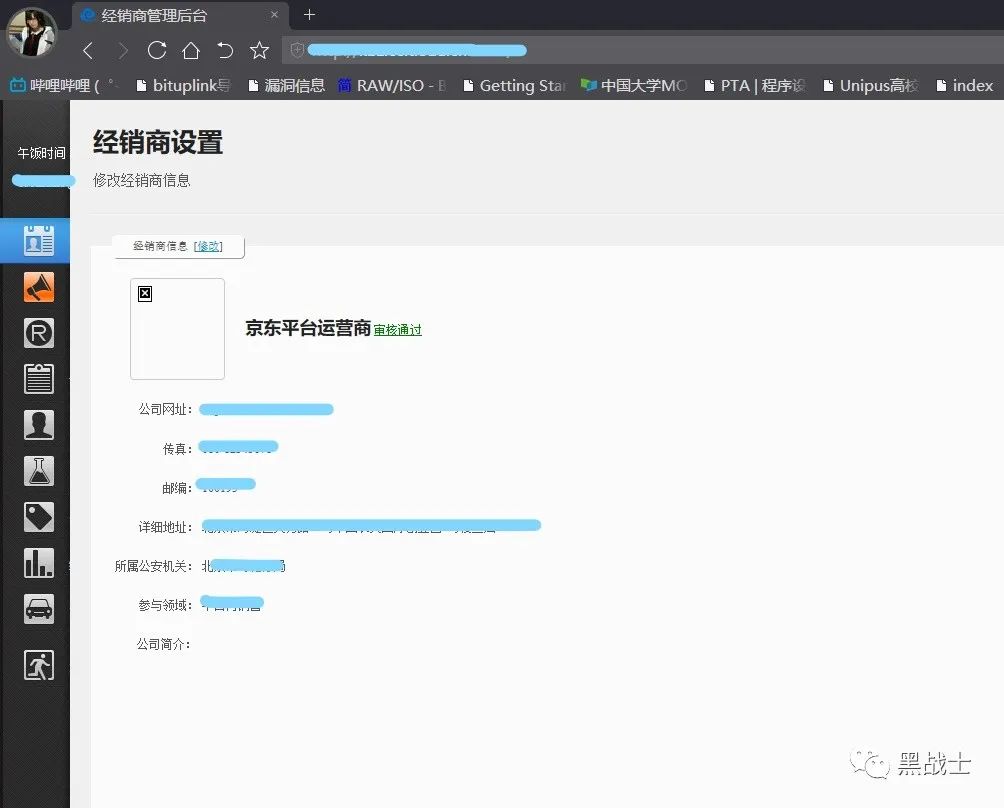This screenshot has height=808, width=1004.
Task: Click the 公司网址 label
Action: coord(165,409)
